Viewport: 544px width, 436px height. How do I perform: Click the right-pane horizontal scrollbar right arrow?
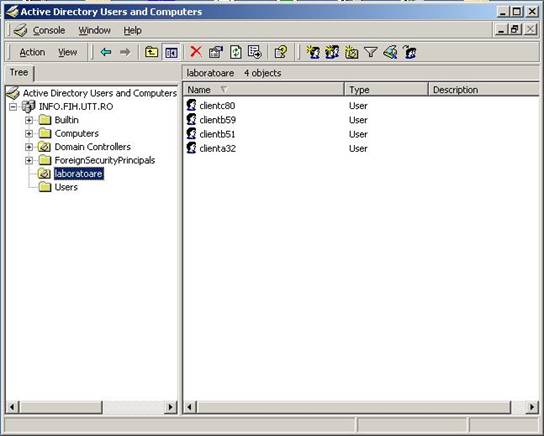coord(532,407)
